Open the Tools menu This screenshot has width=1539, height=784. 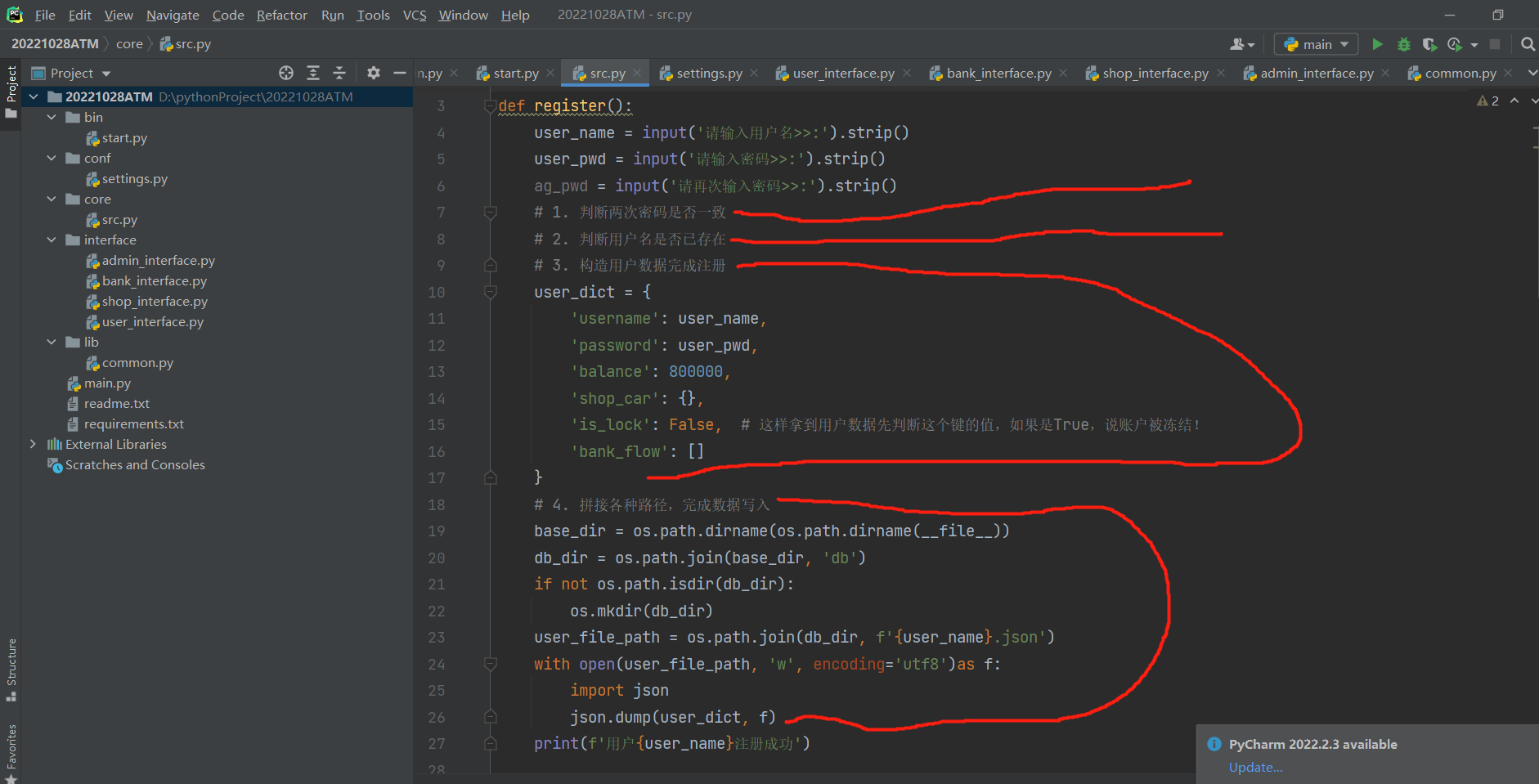coord(373,15)
